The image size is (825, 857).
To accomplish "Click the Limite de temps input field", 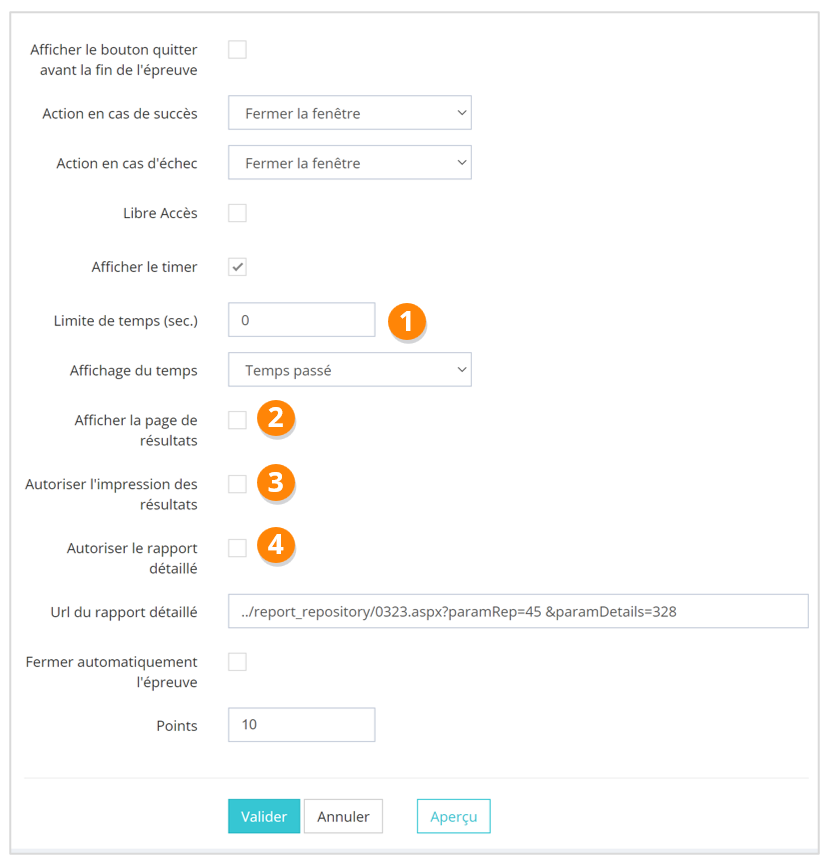I will (301, 321).
